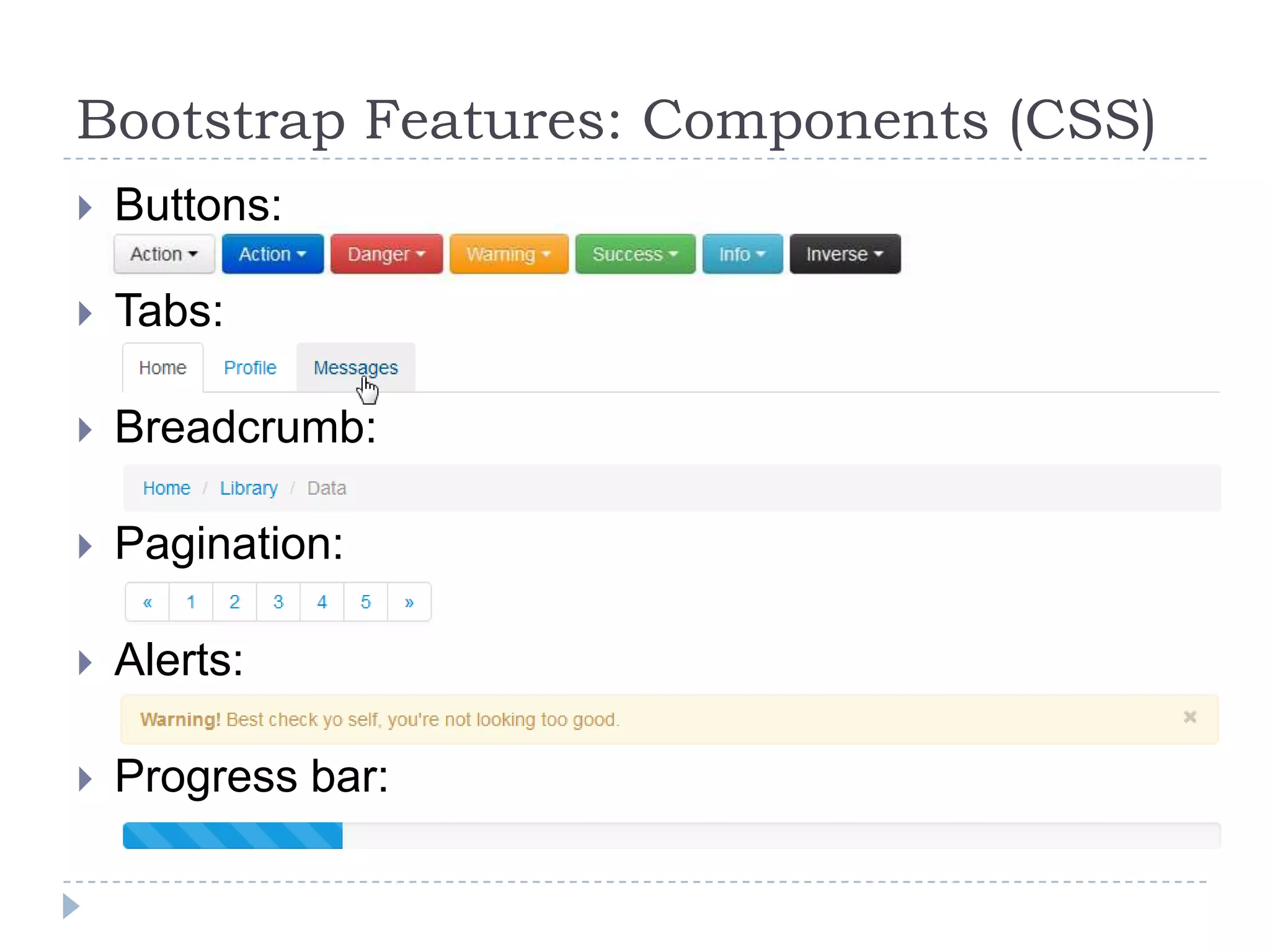The width and height of the screenshot is (1270, 952).
Task: Click the Data breadcrumb item
Action: tap(327, 488)
